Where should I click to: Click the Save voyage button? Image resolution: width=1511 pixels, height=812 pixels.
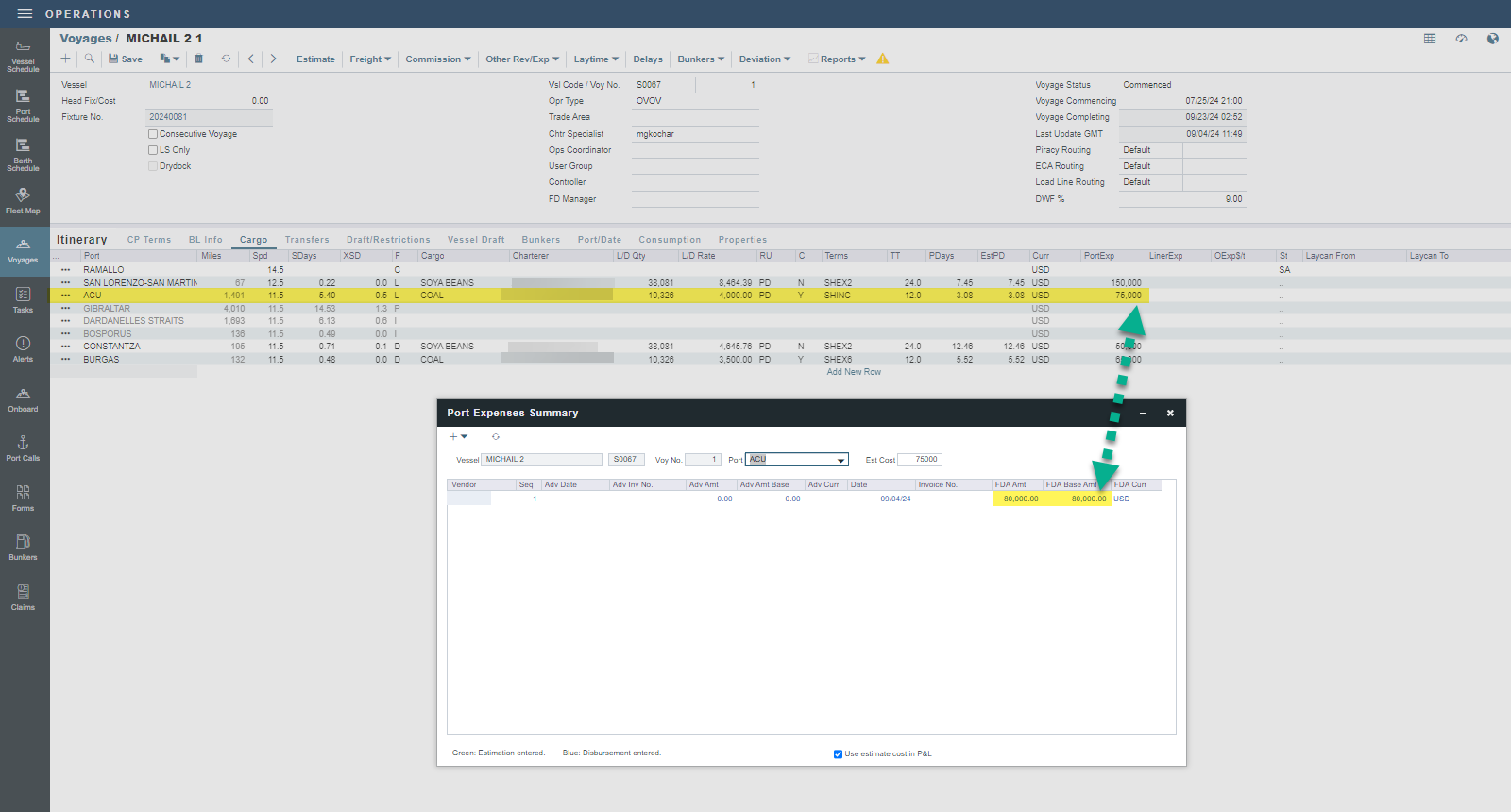[x=125, y=59]
